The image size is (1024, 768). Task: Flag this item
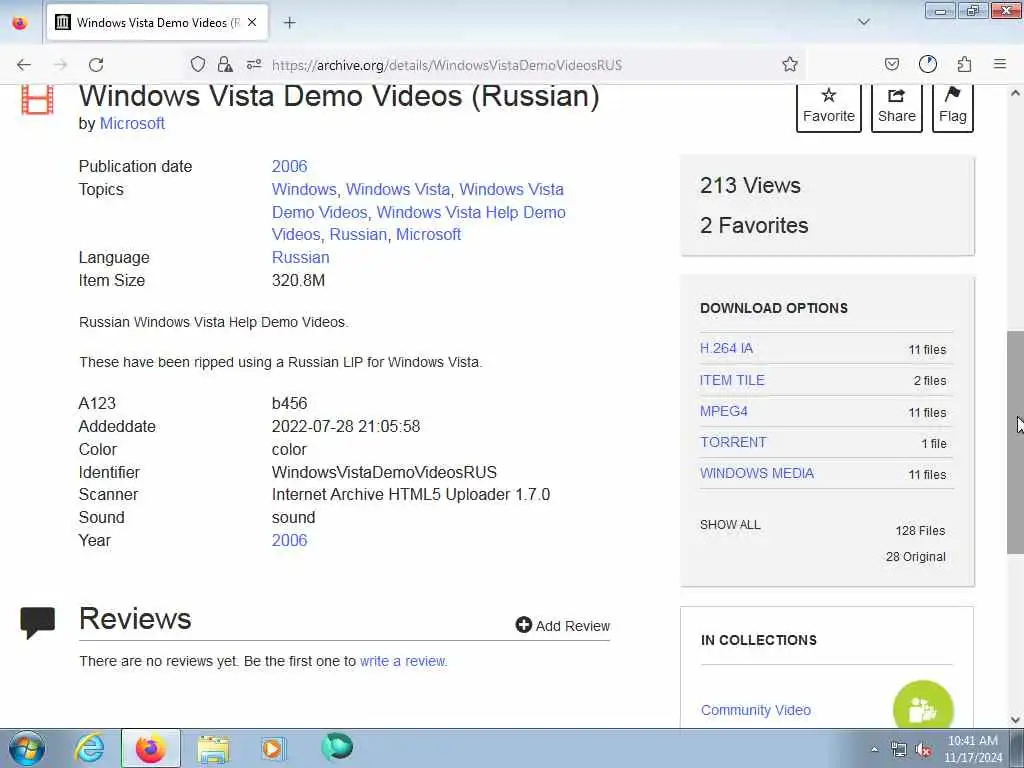click(x=953, y=106)
